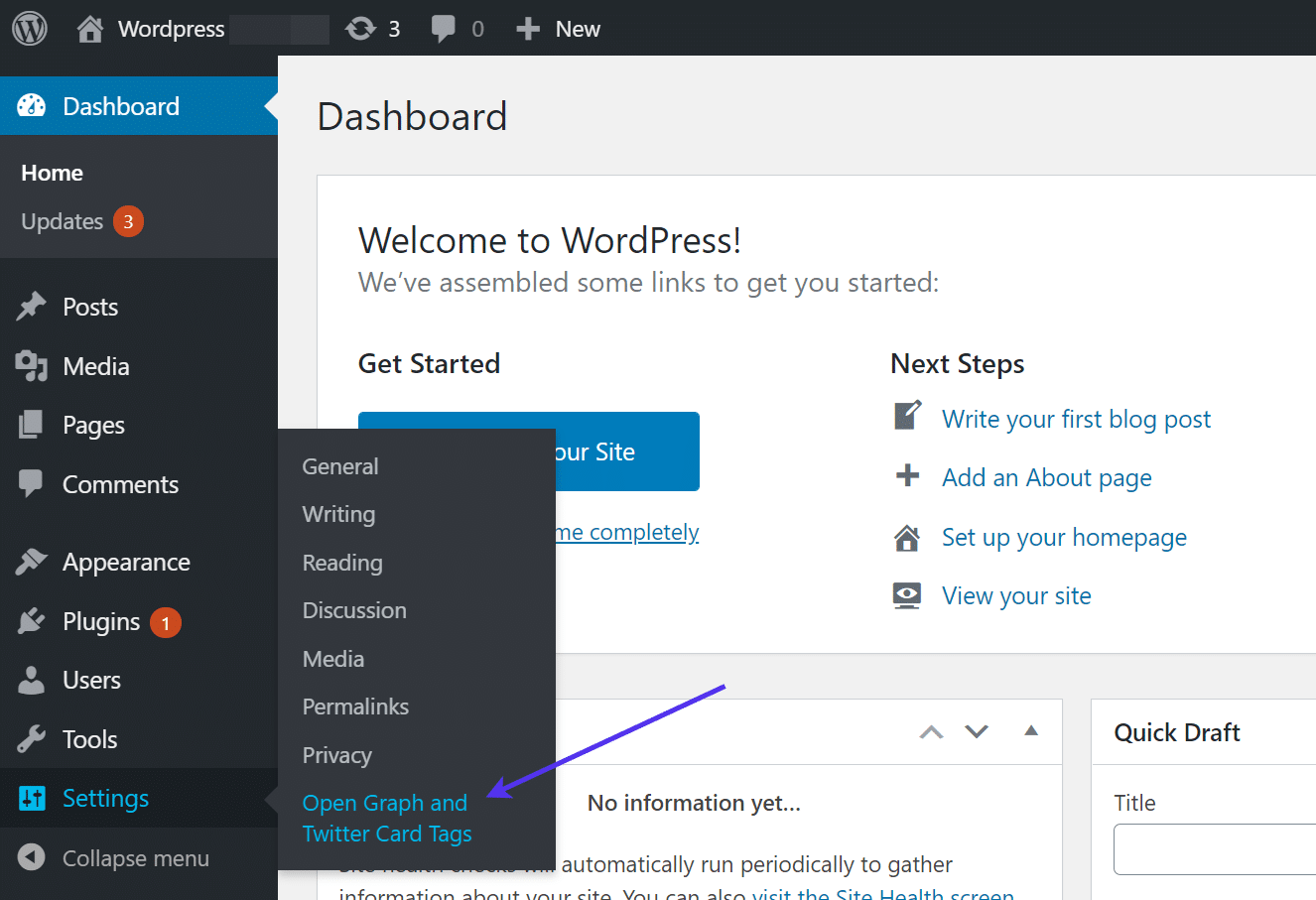Collapse the Site Health widget with the triangle toggle
The width and height of the screenshot is (1316, 900).
[x=1030, y=730]
